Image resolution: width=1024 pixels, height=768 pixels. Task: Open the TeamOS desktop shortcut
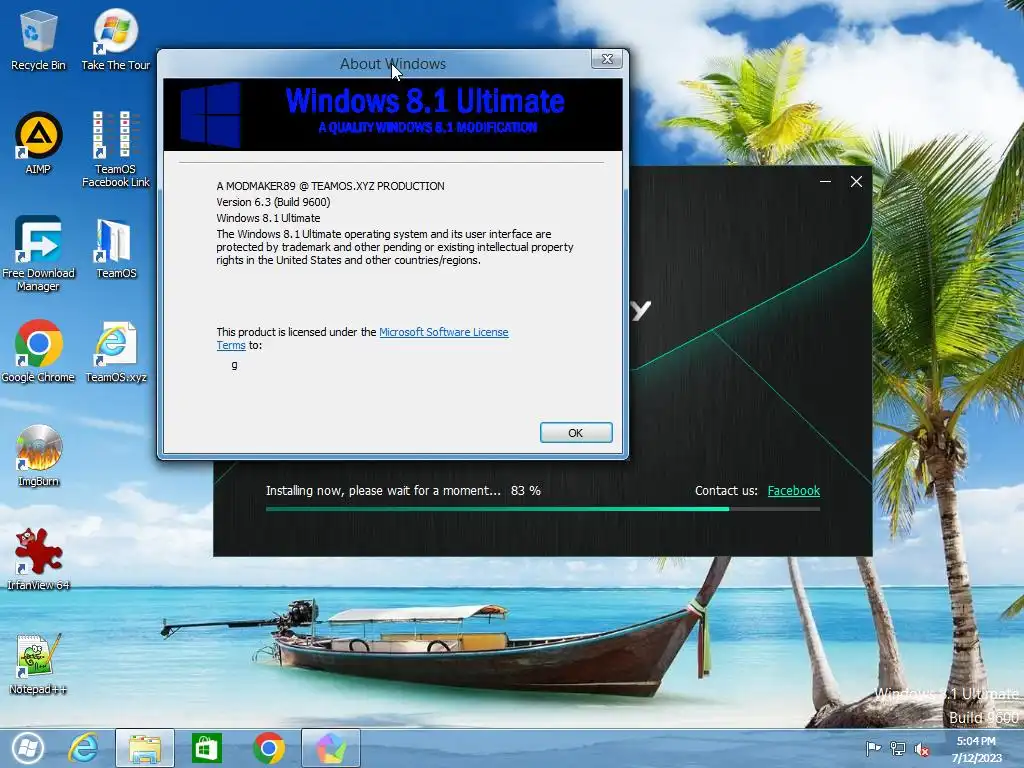(x=116, y=248)
